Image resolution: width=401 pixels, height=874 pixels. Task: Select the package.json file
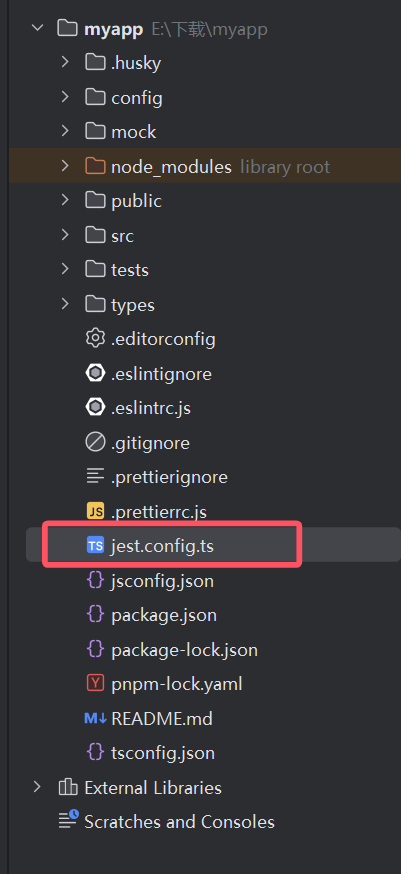[164, 615]
